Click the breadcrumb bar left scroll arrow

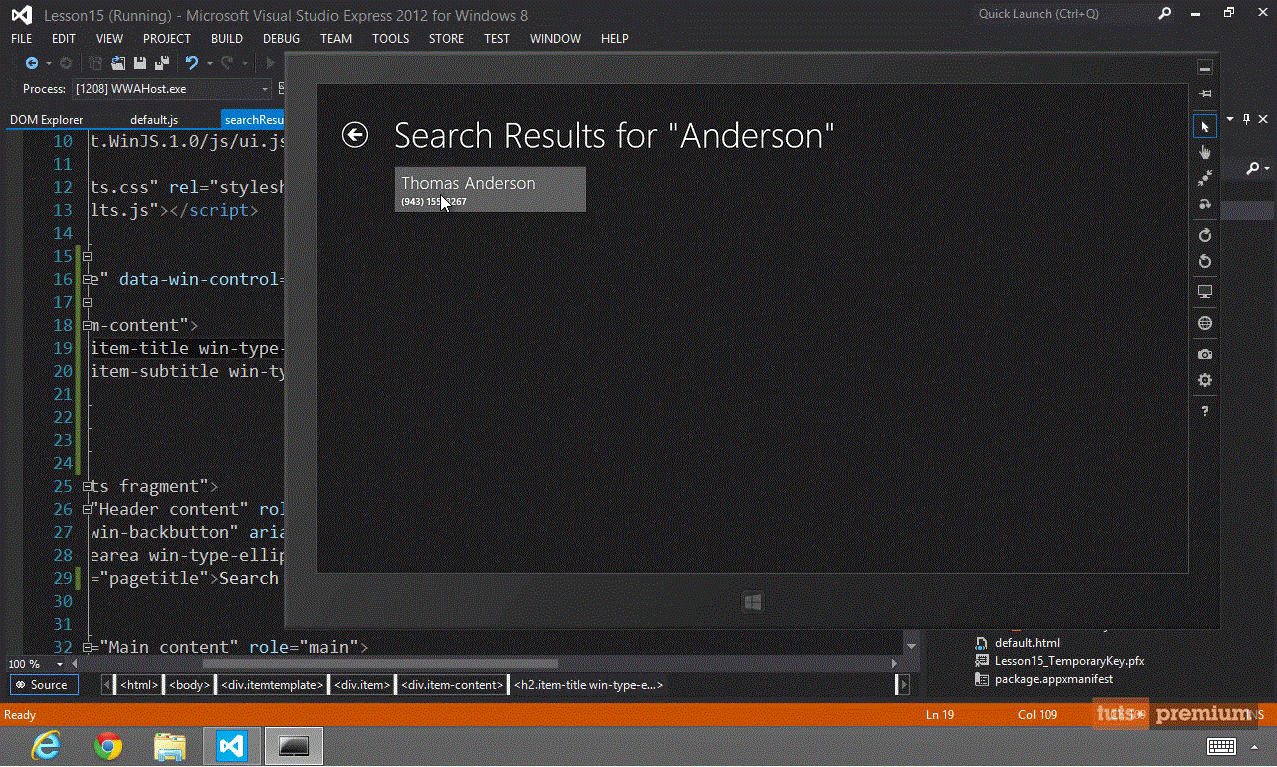coord(107,685)
